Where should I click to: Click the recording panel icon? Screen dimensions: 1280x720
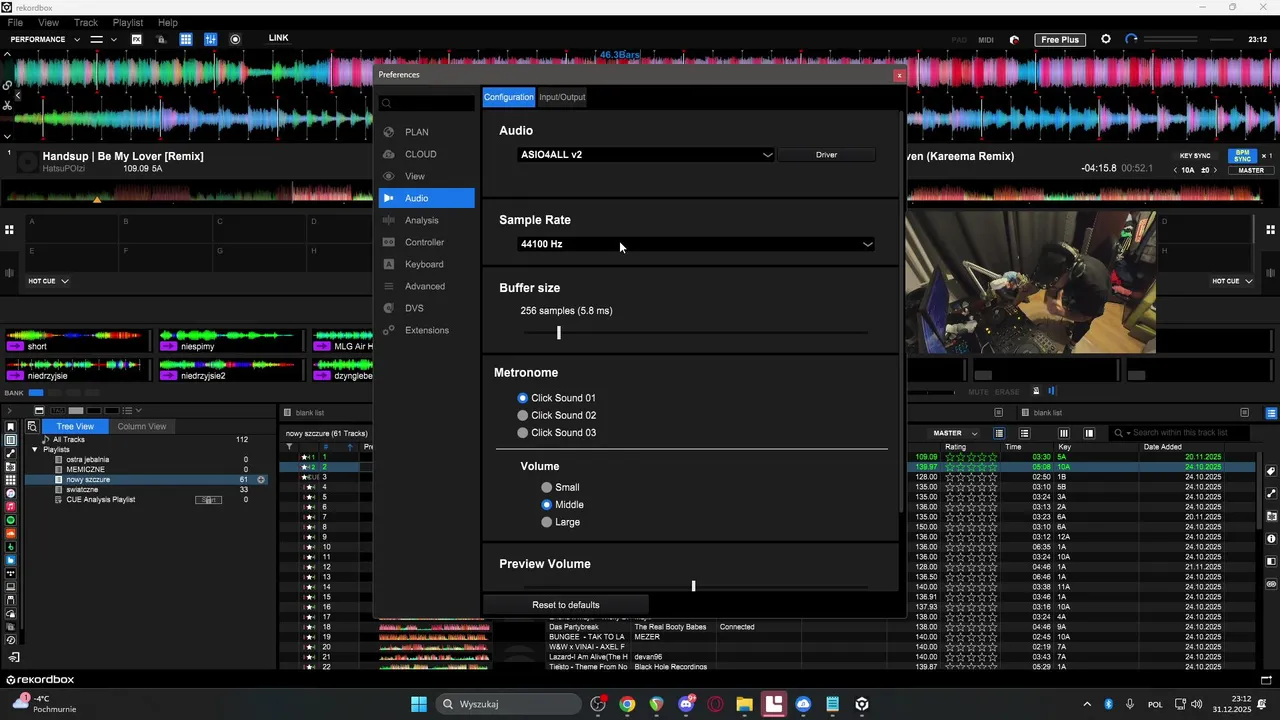[x=235, y=39]
